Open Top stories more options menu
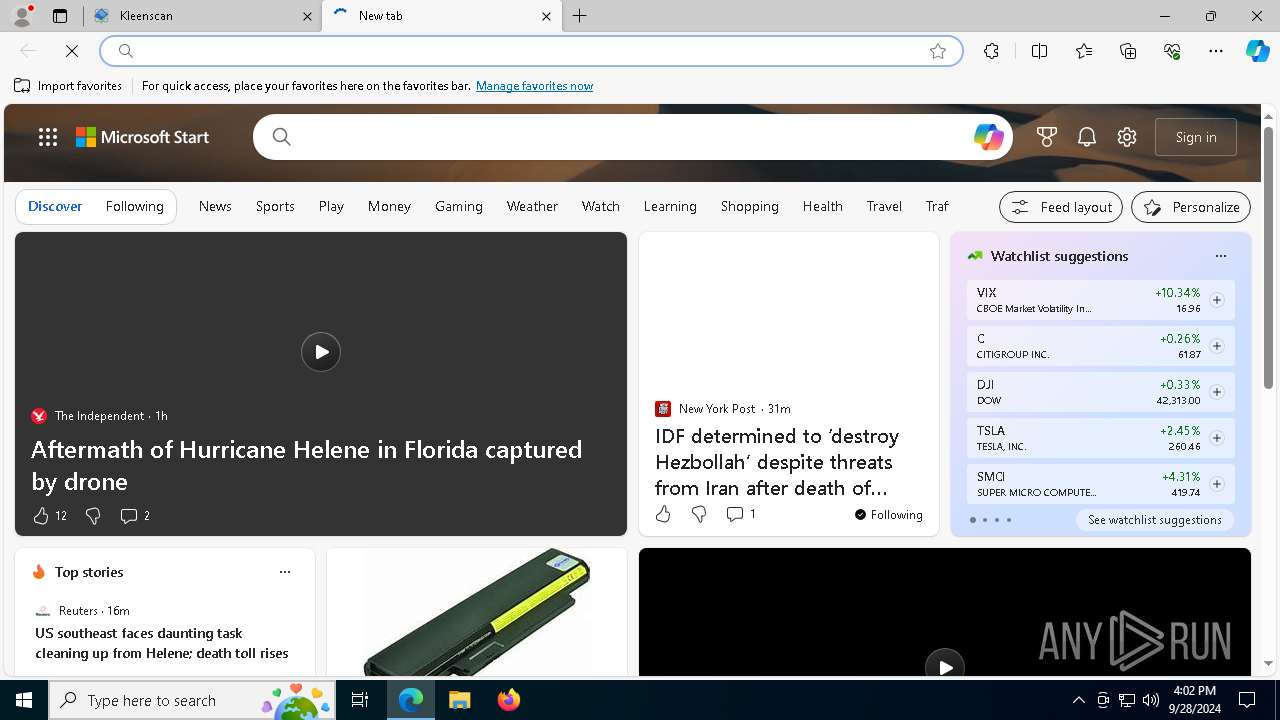1280x720 pixels. point(285,572)
